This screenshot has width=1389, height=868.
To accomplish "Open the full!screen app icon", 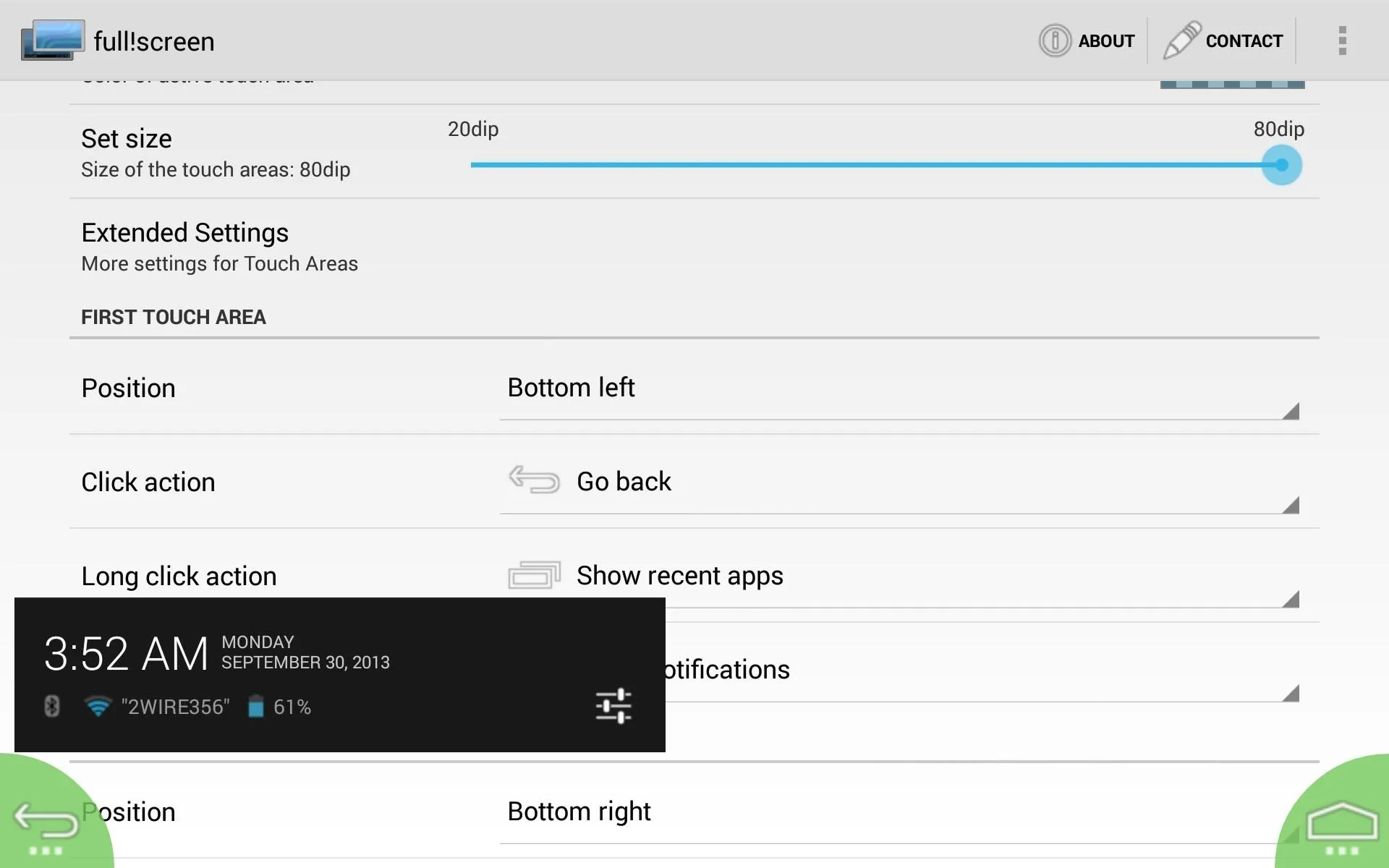I will pyautogui.click(x=53, y=40).
